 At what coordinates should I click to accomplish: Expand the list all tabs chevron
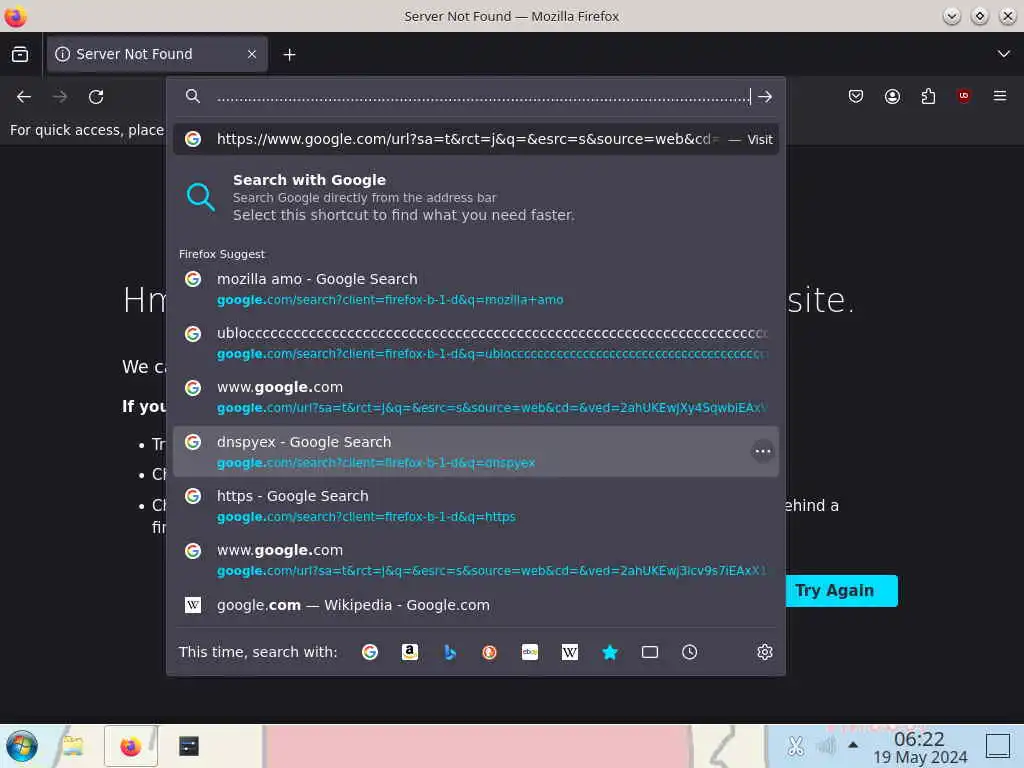click(1003, 54)
